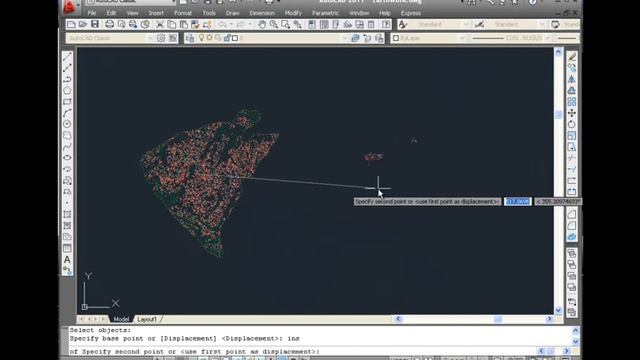Click Make Object's Layer Current icon
The height and width of the screenshot is (360, 640).
click(x=355, y=38)
